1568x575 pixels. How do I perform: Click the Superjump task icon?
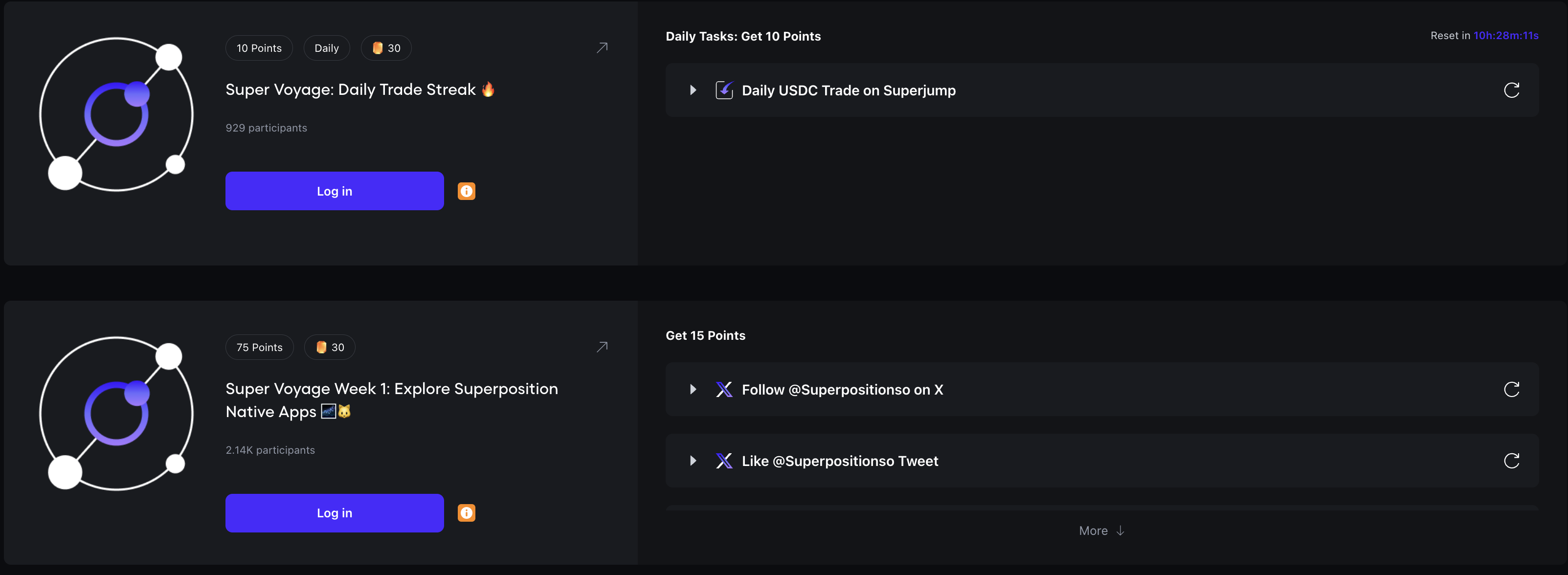[x=724, y=90]
